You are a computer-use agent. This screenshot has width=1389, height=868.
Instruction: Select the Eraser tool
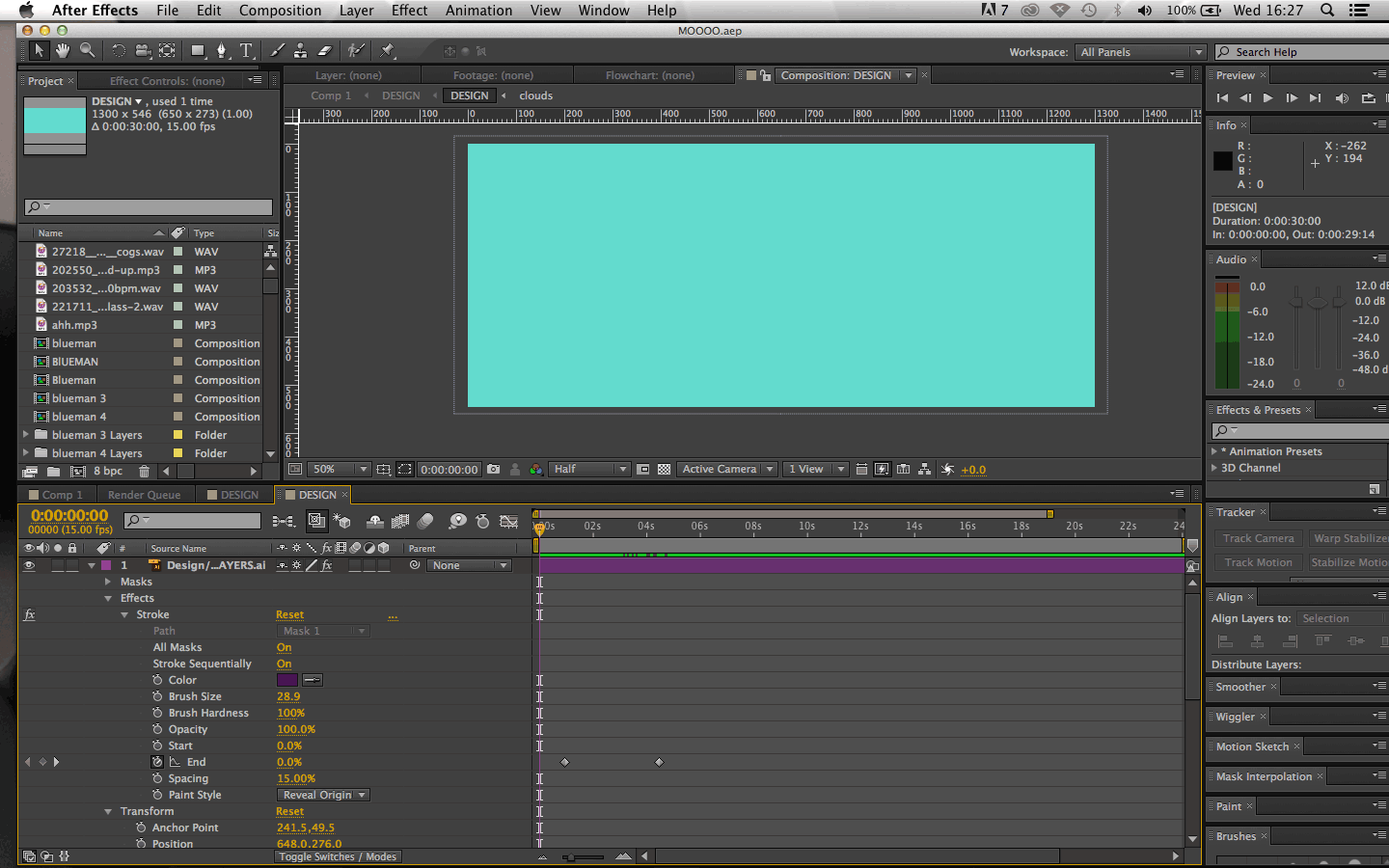pos(325,50)
